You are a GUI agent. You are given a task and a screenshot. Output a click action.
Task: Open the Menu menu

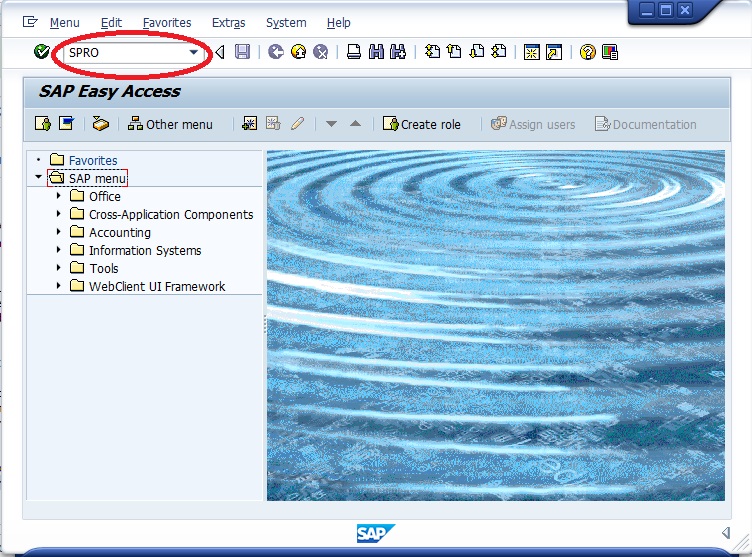(x=64, y=23)
